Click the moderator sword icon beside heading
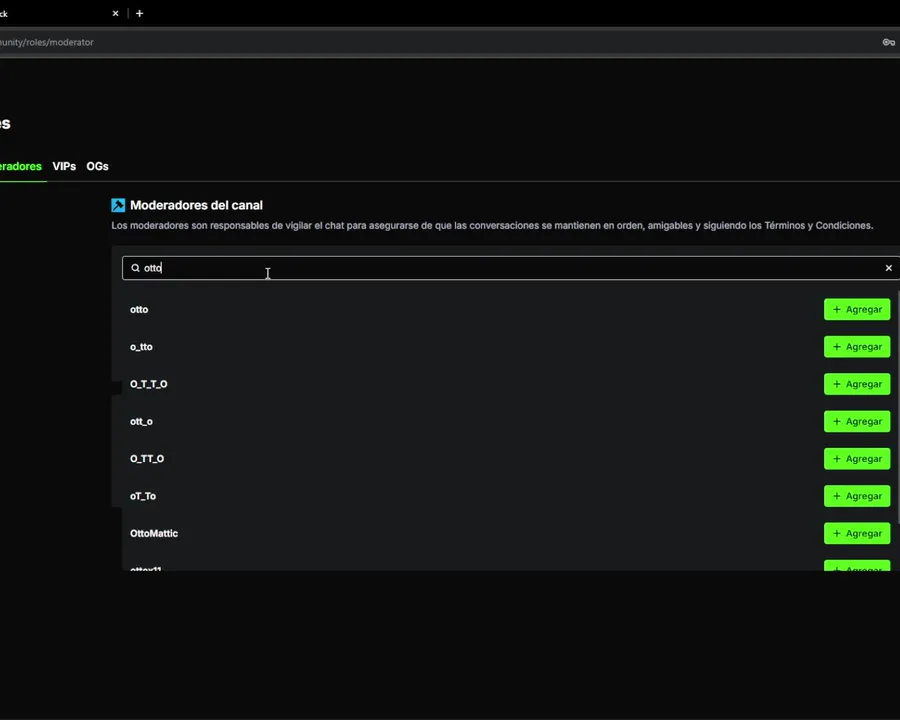Screen dimensions: 900x720 click(118, 205)
